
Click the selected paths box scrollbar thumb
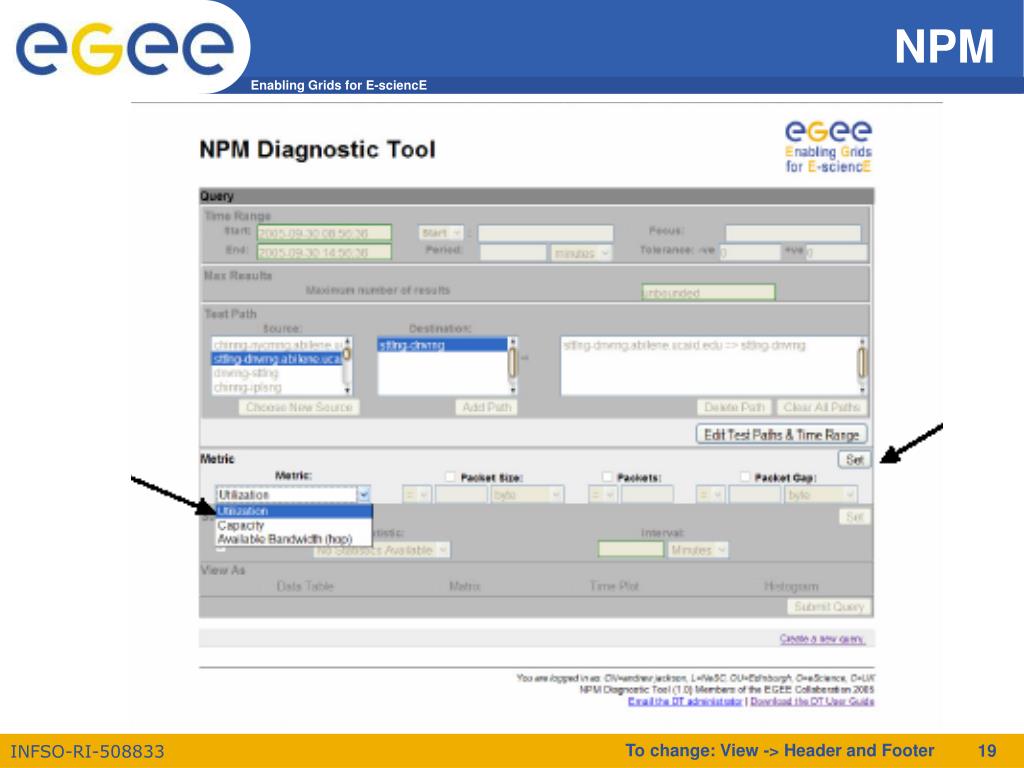863,363
